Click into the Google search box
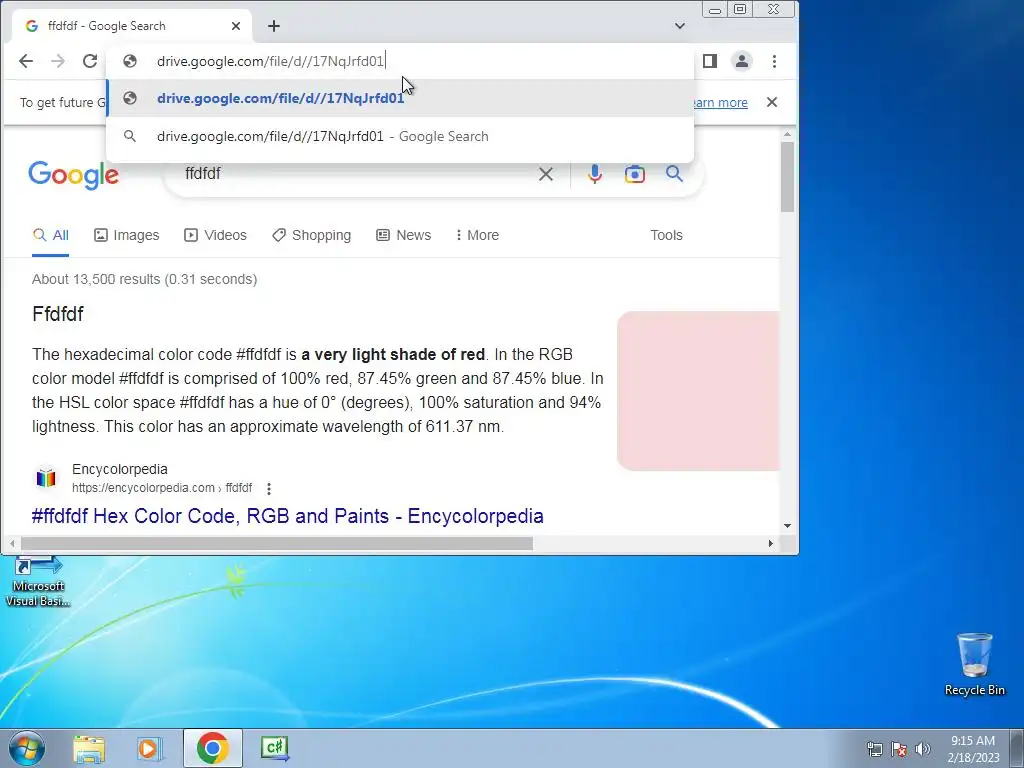1024x768 pixels. pos(353,174)
